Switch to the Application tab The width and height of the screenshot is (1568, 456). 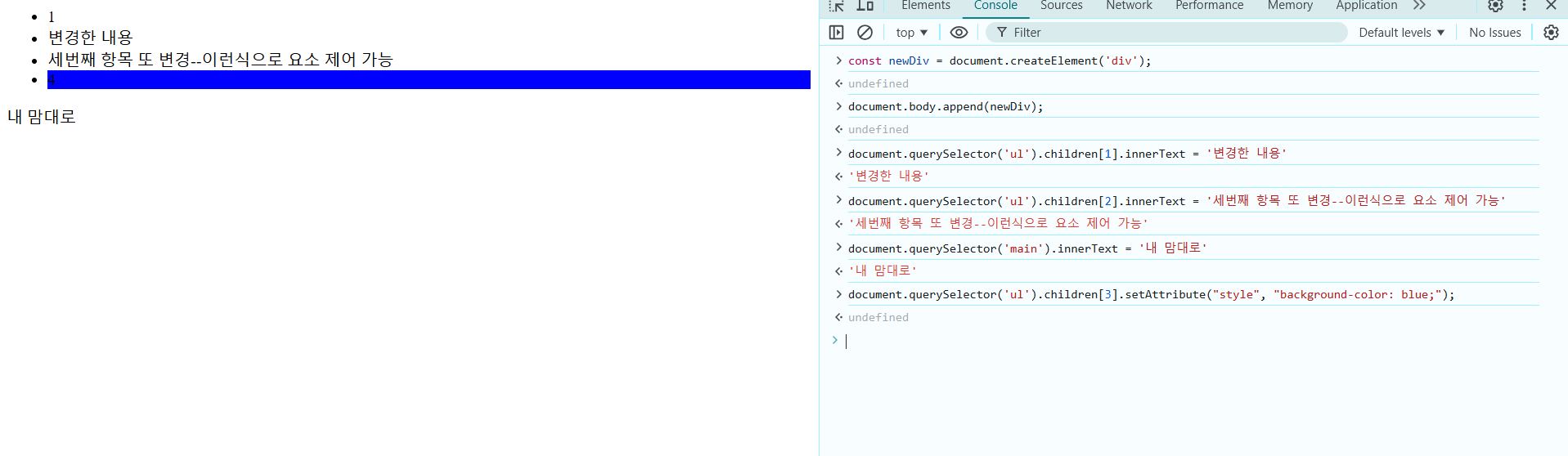(x=1366, y=6)
